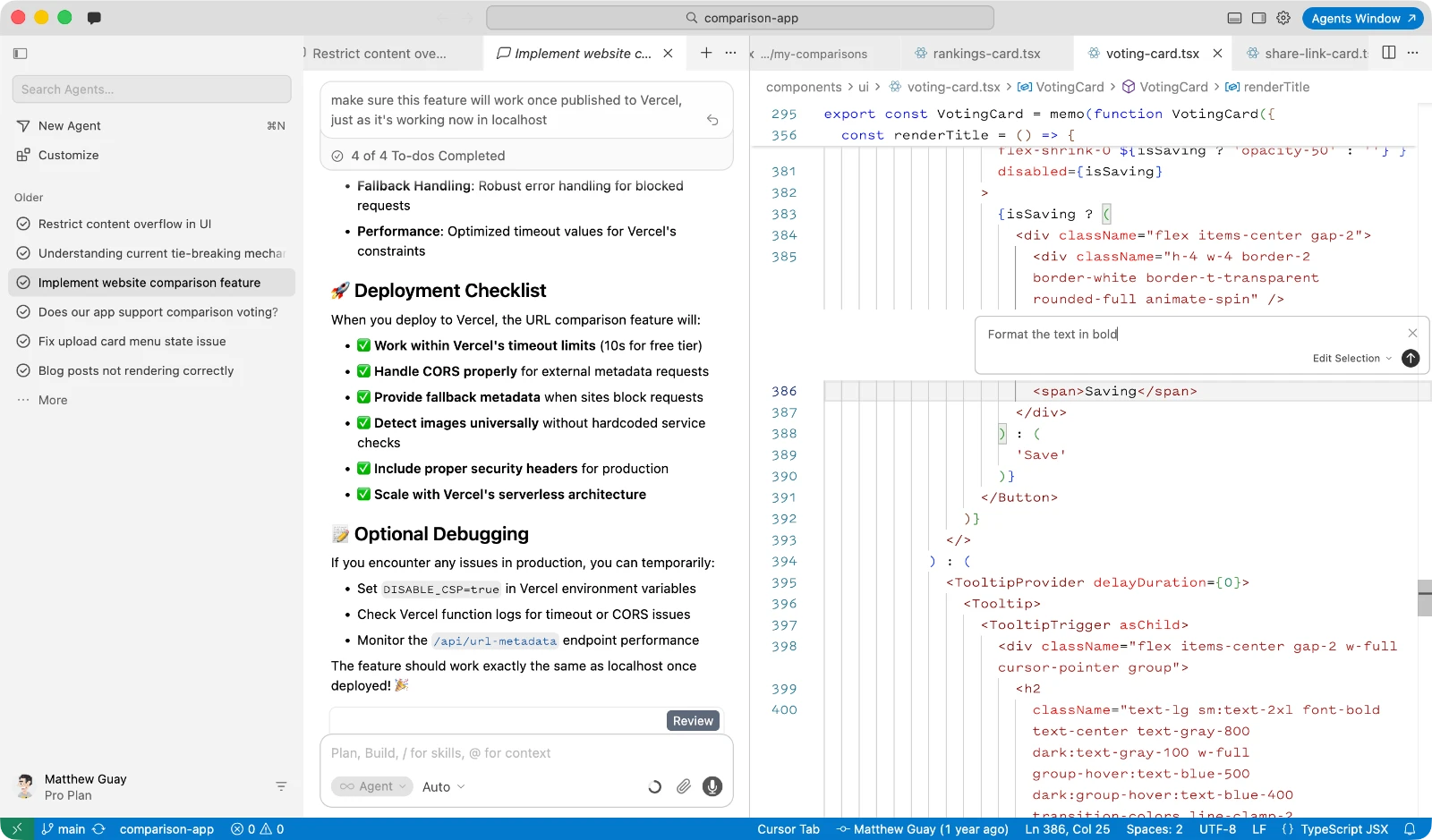
Task: Click comparison-app in status bar
Action: [x=166, y=829]
